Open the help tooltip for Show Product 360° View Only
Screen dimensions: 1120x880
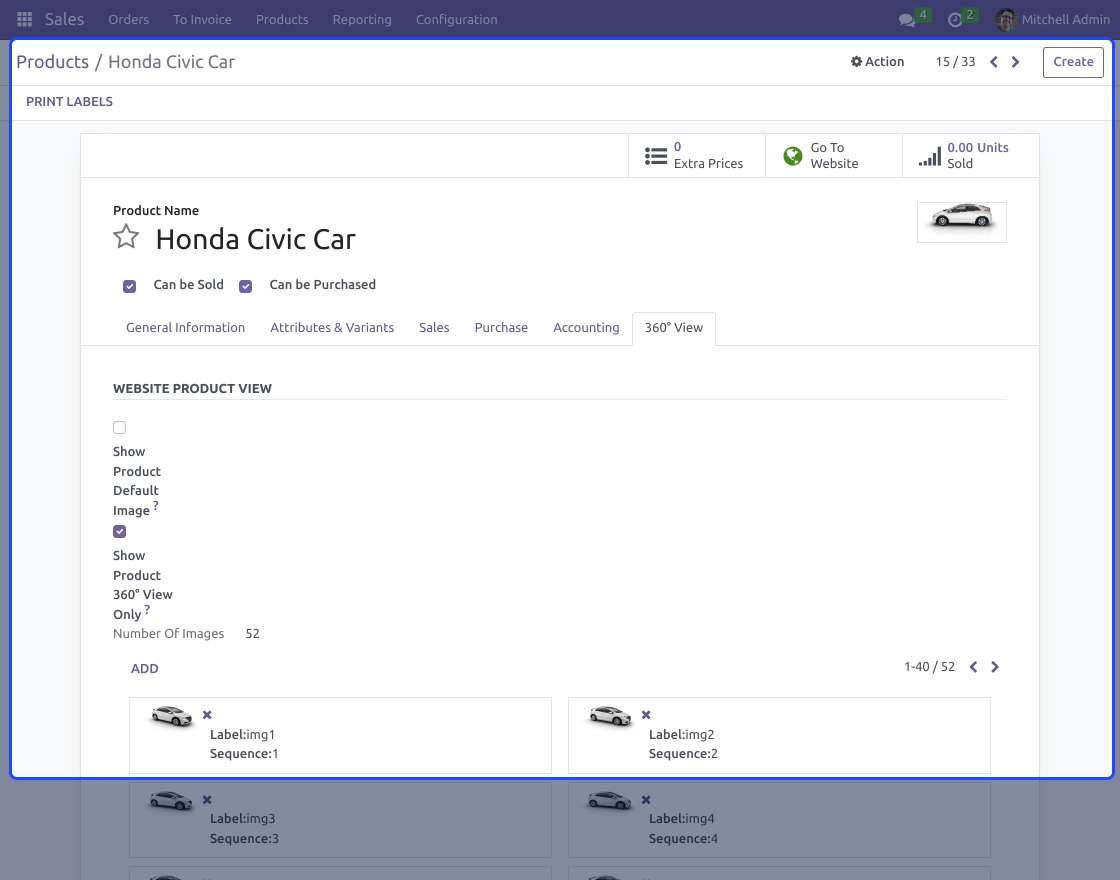click(147, 609)
